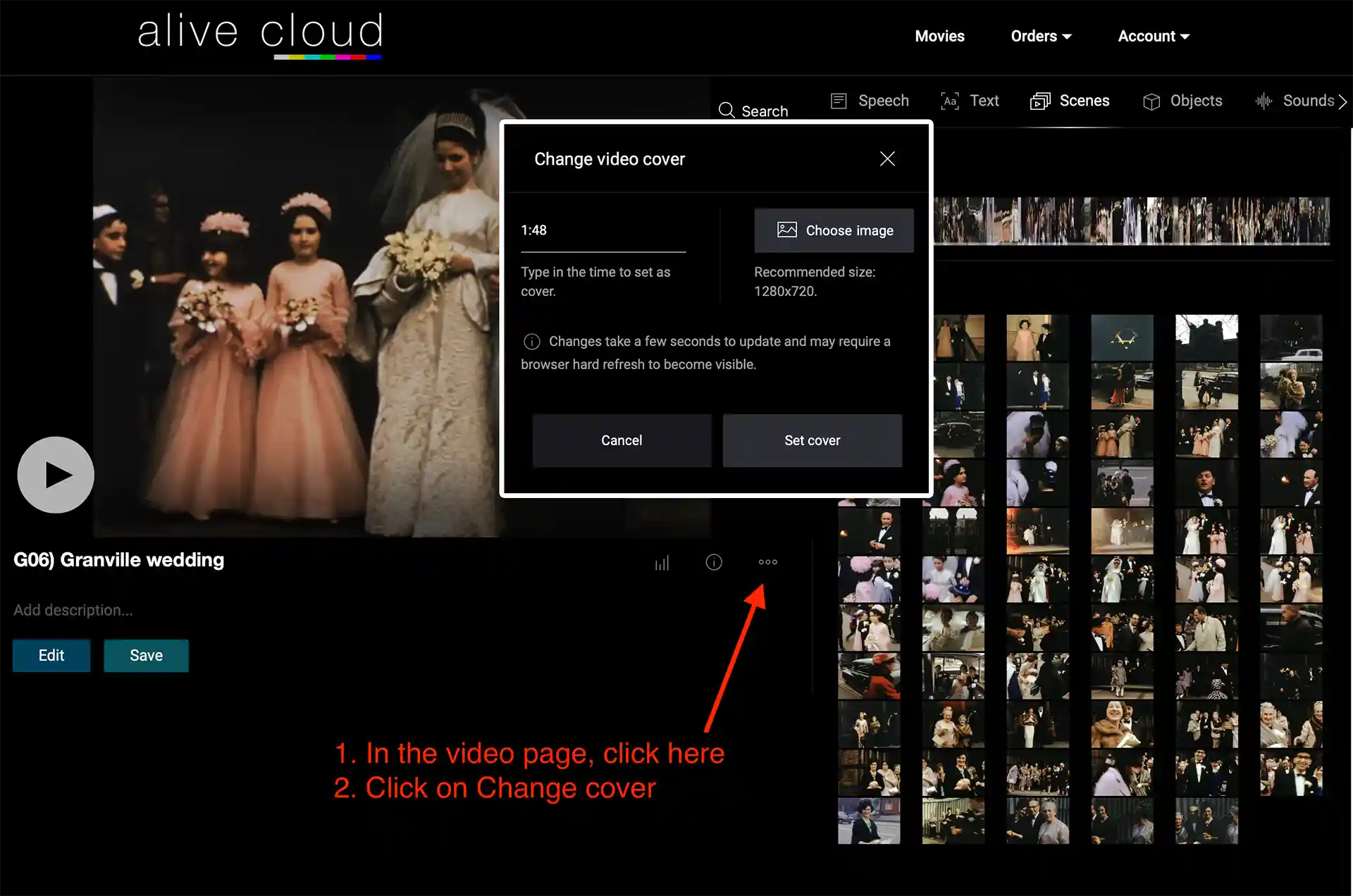Image resolution: width=1353 pixels, height=896 pixels.
Task: Click the Search magnifier icon
Action: click(727, 111)
